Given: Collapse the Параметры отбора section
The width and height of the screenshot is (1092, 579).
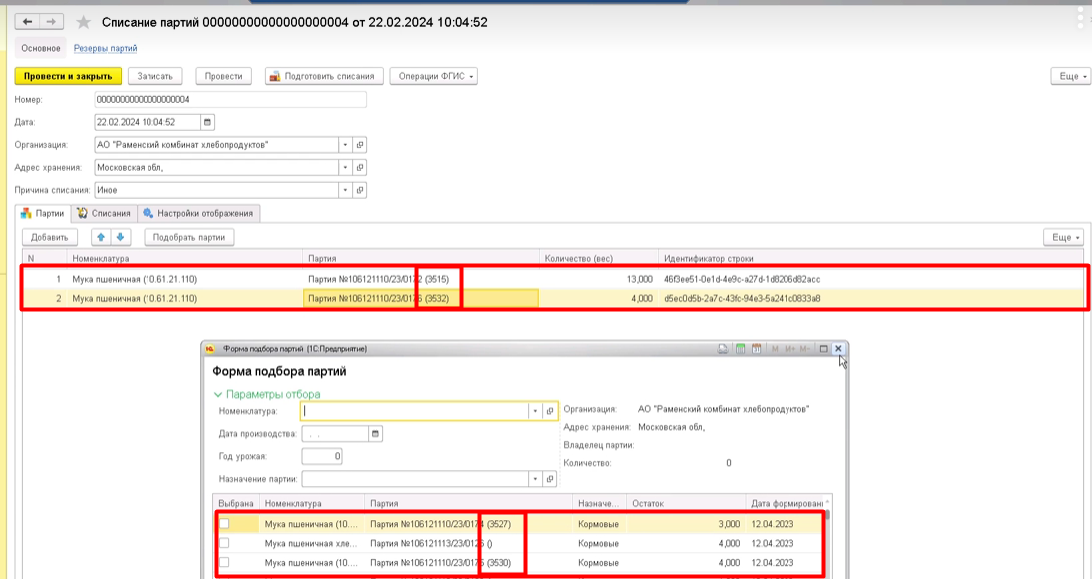Looking at the screenshot, I should (x=267, y=394).
